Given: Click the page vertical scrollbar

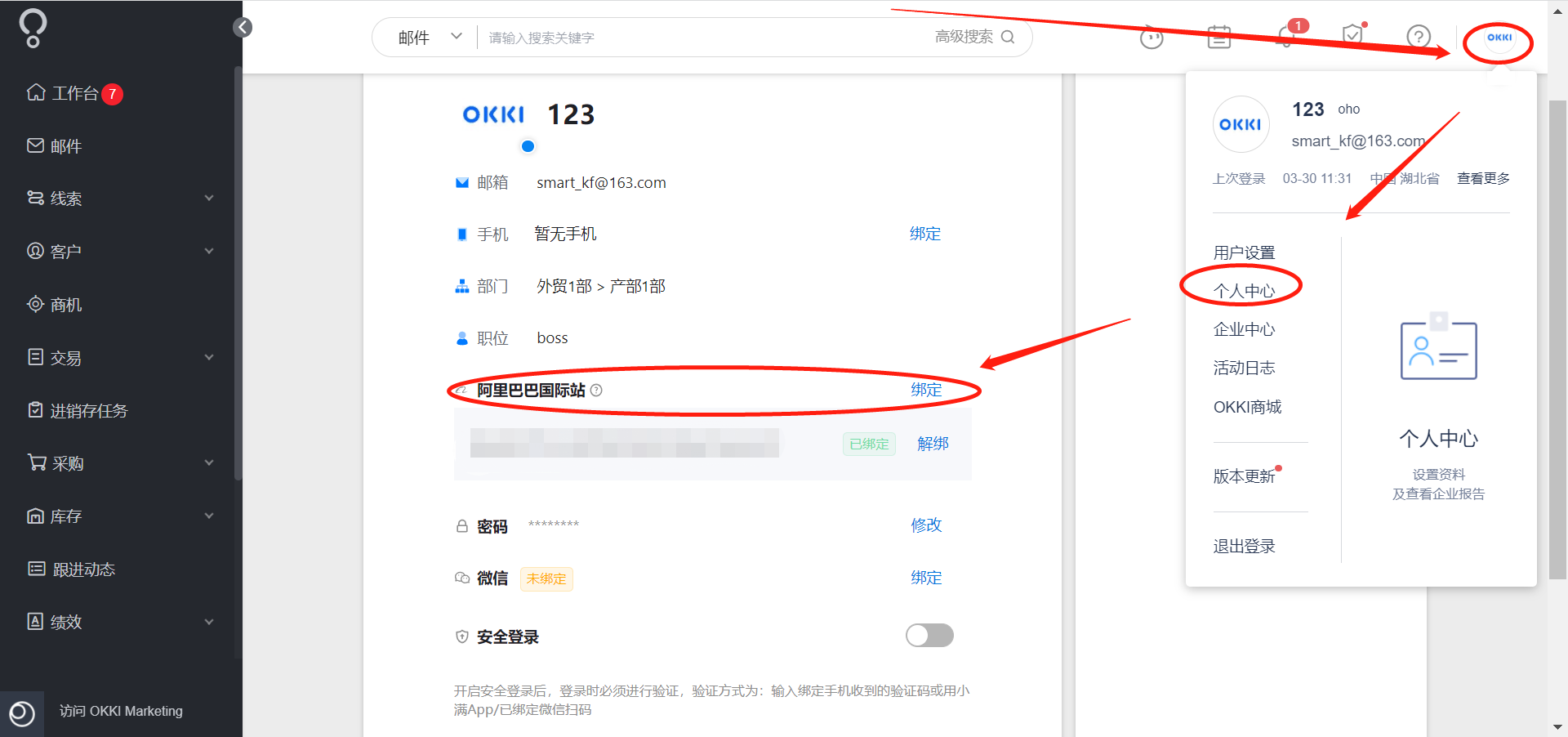Looking at the screenshot, I should pos(1557,339).
